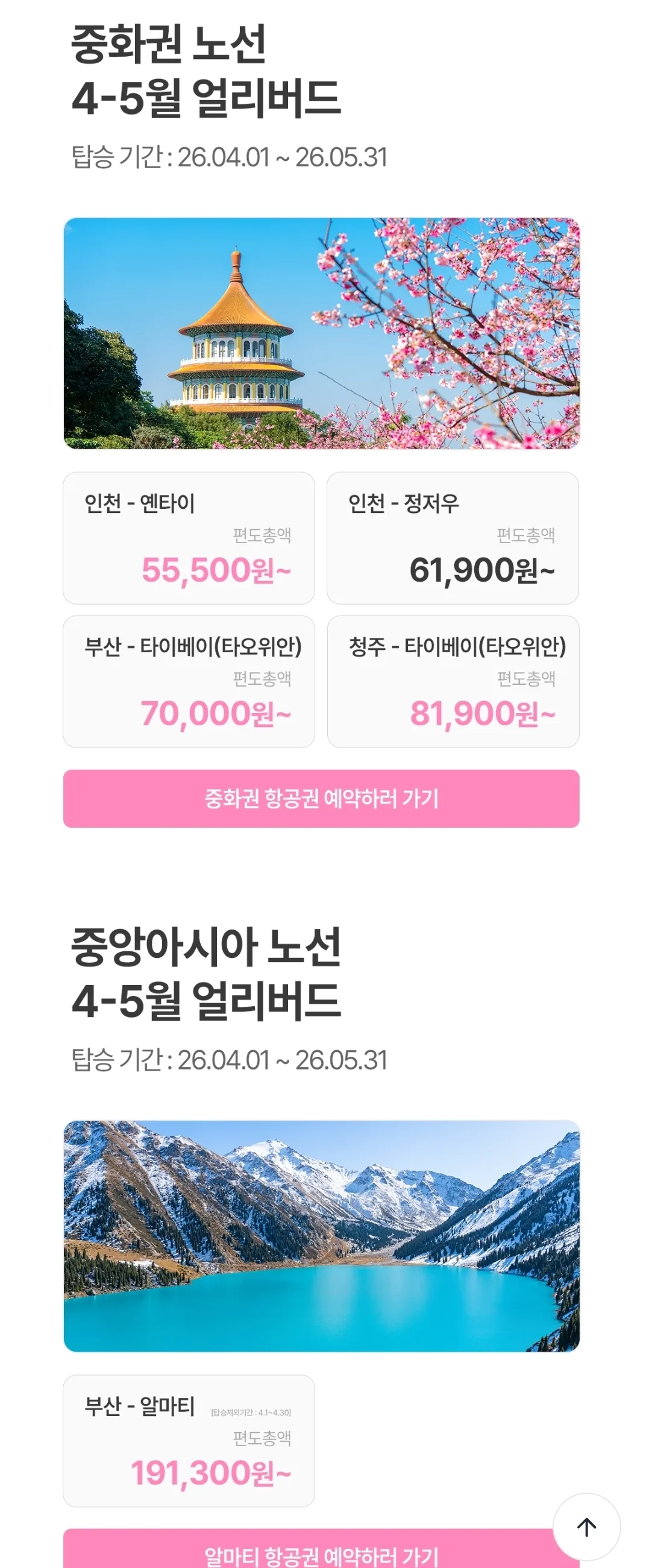Tap the 70,000원~ price
The height and width of the screenshot is (1568, 646).
click(216, 714)
